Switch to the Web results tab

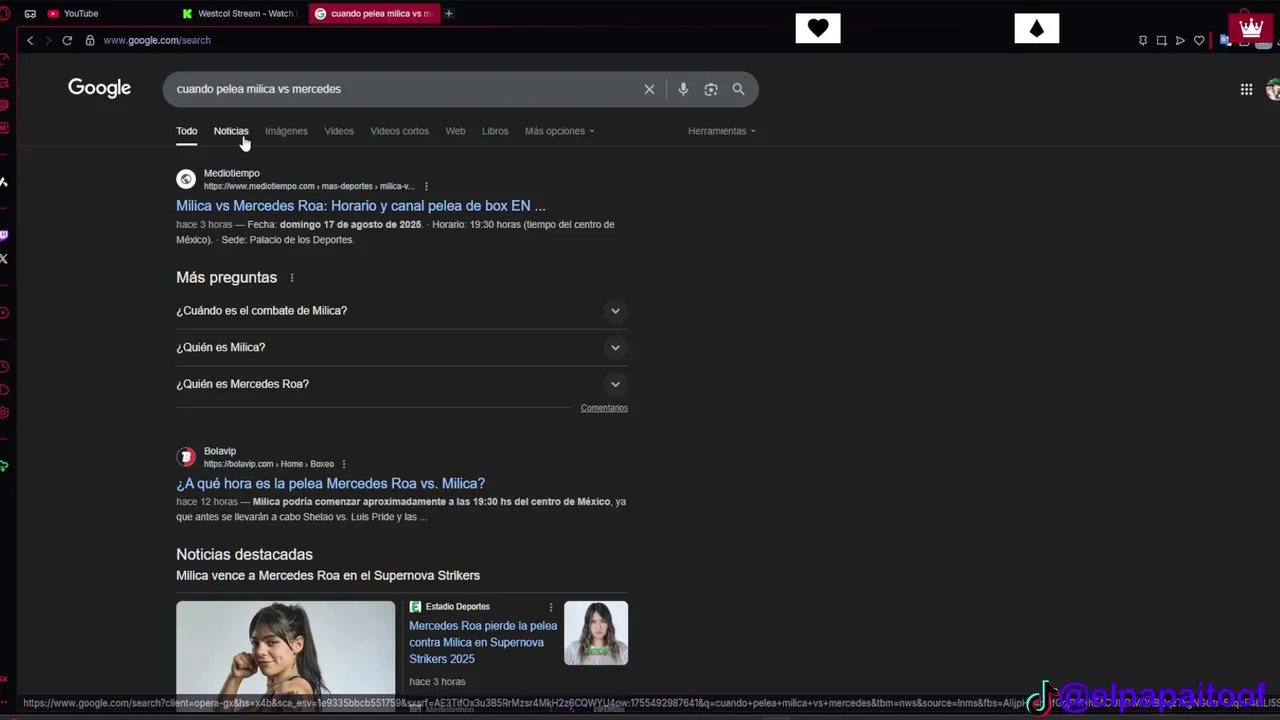pyautogui.click(x=455, y=131)
